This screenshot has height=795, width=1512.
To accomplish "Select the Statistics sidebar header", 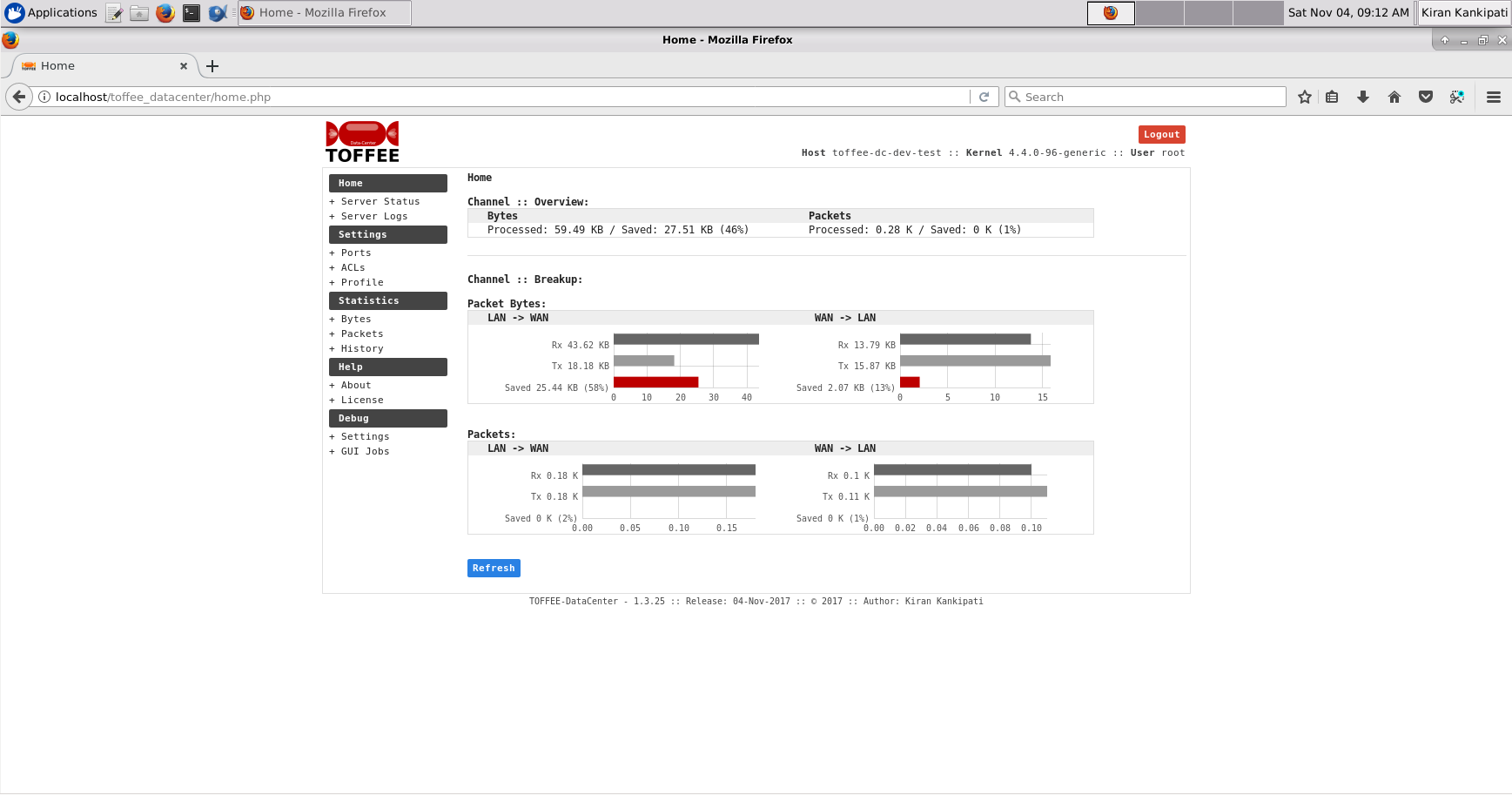I will [x=388, y=300].
